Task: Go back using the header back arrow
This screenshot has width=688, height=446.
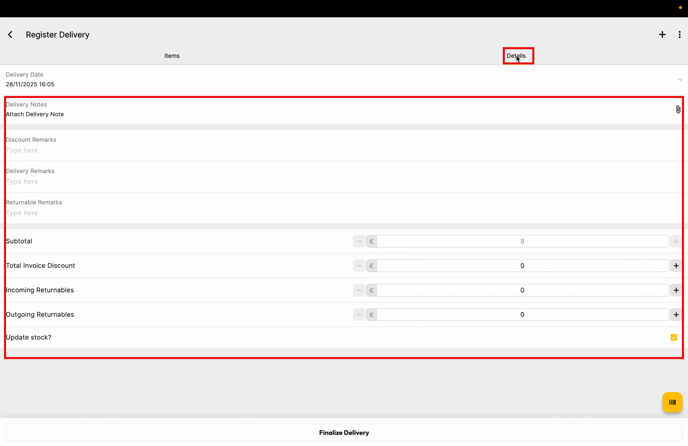Action: coord(11,35)
